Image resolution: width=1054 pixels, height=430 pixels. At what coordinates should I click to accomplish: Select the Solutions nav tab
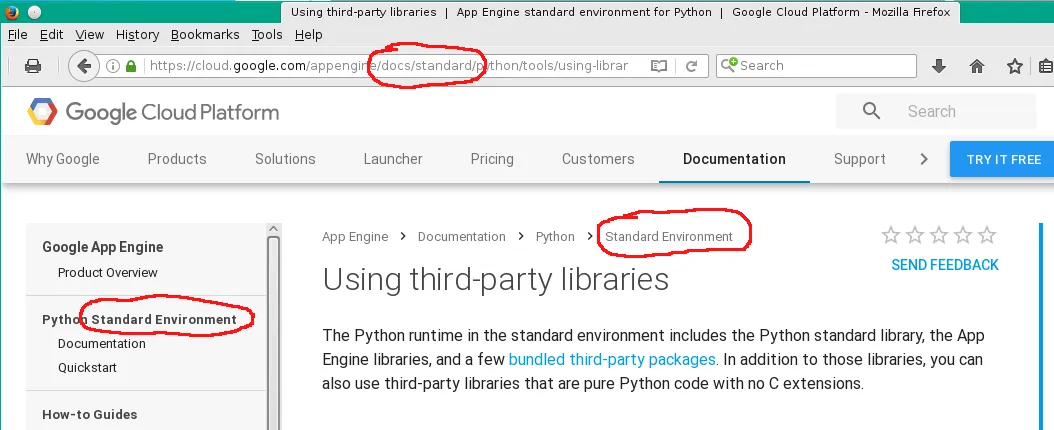(x=285, y=159)
